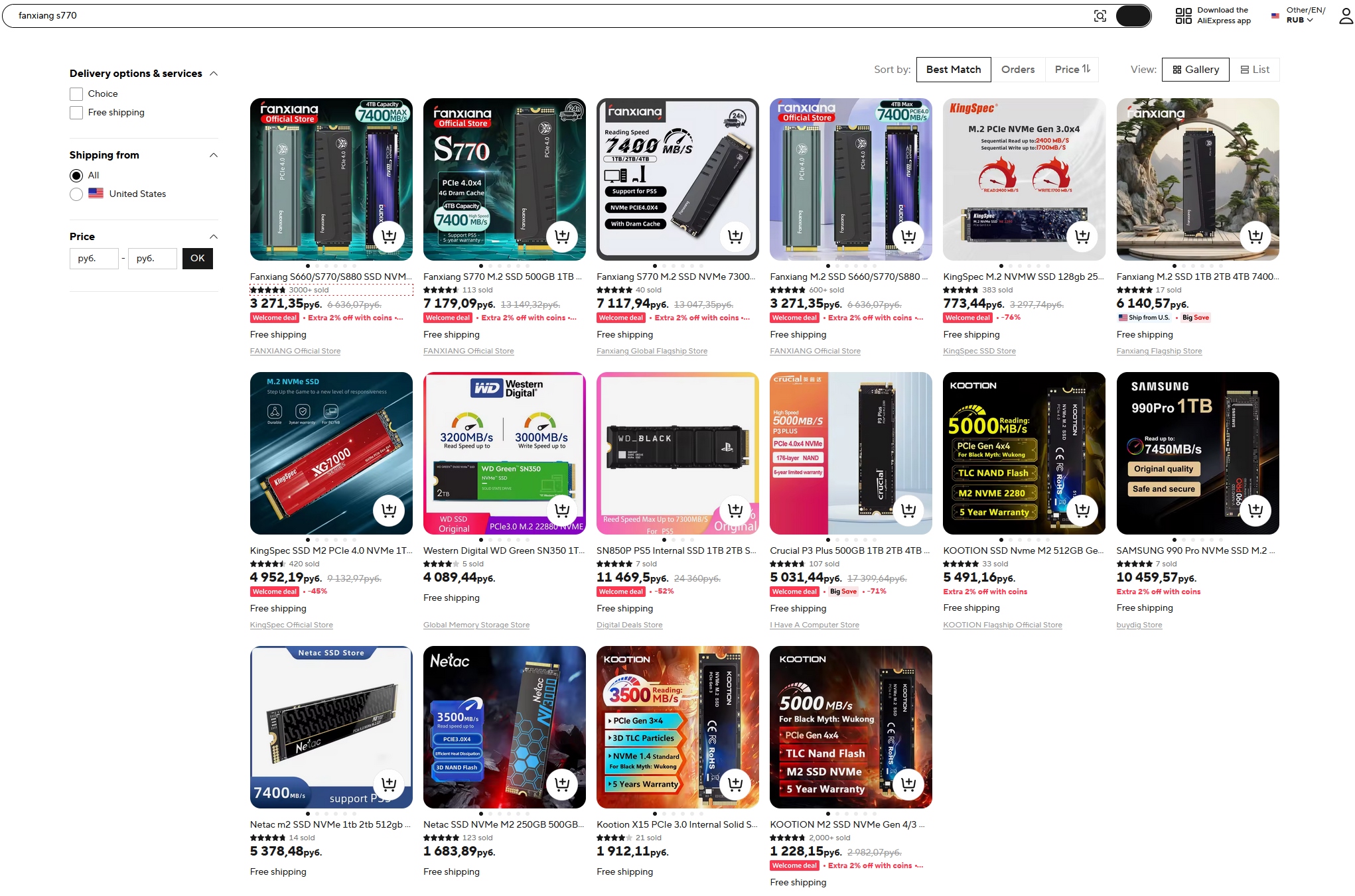Add Fanxiang S770 500GB to cart
The width and height of the screenshot is (1355, 896).
pos(562,236)
